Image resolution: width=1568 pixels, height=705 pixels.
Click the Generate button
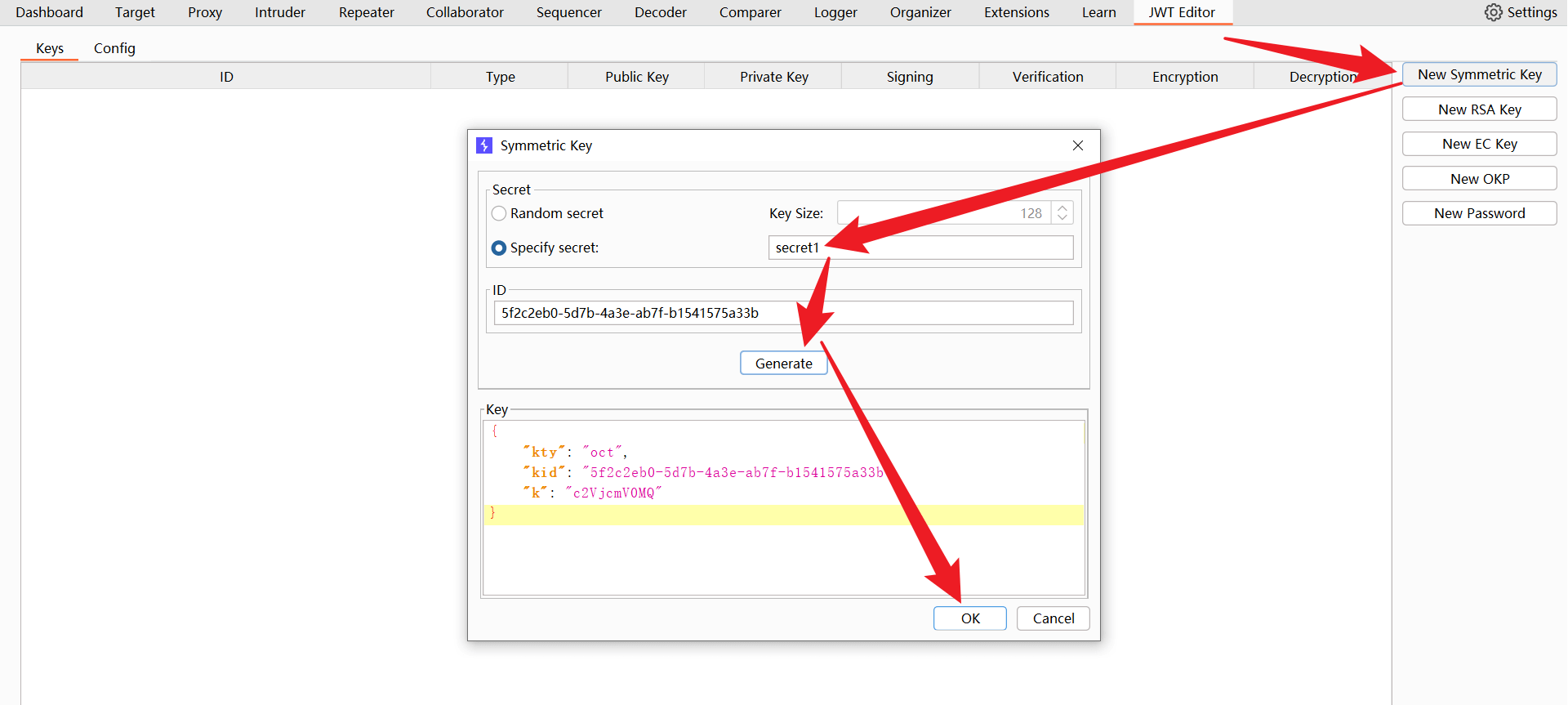(783, 364)
